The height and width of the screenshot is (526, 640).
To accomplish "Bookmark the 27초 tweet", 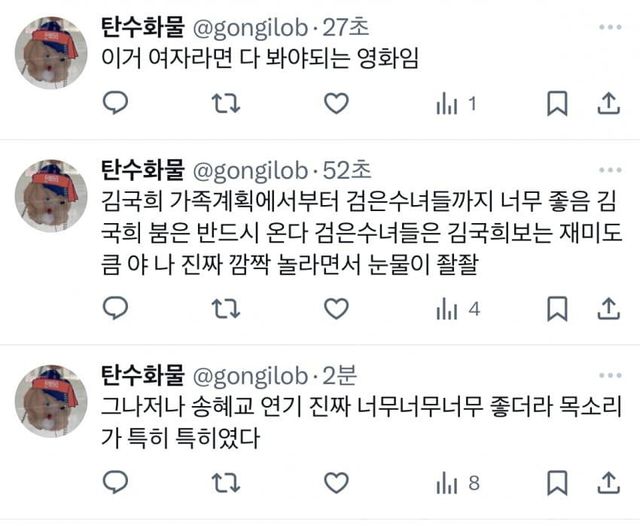I will (557, 104).
